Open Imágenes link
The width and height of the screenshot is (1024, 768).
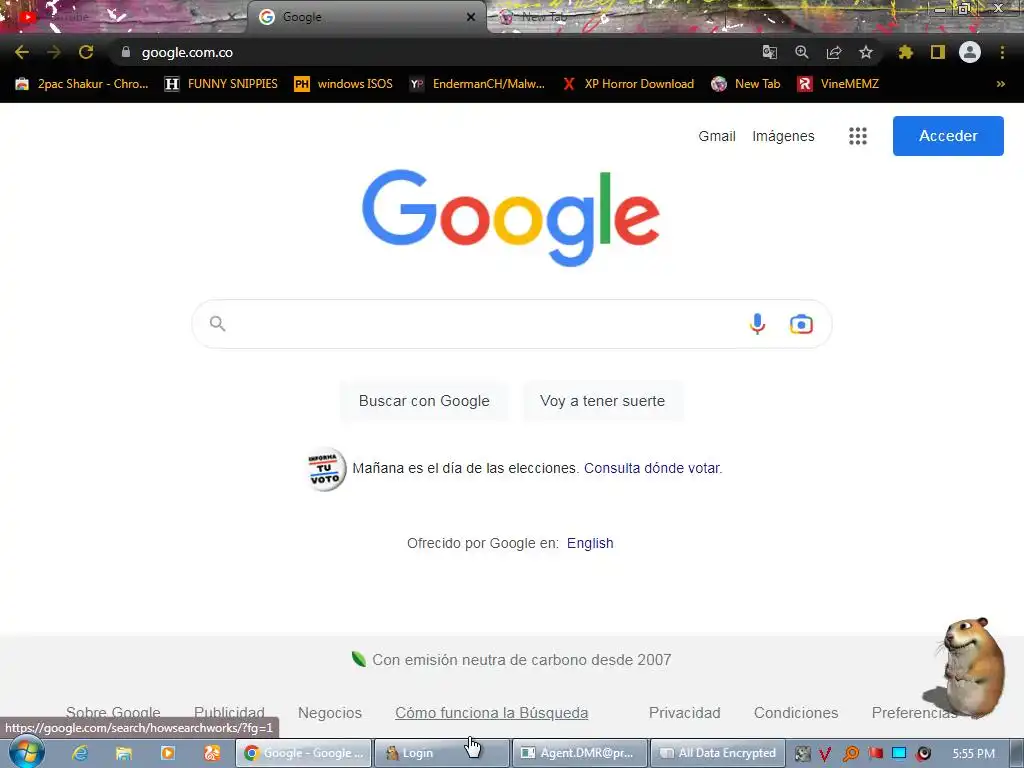point(783,136)
